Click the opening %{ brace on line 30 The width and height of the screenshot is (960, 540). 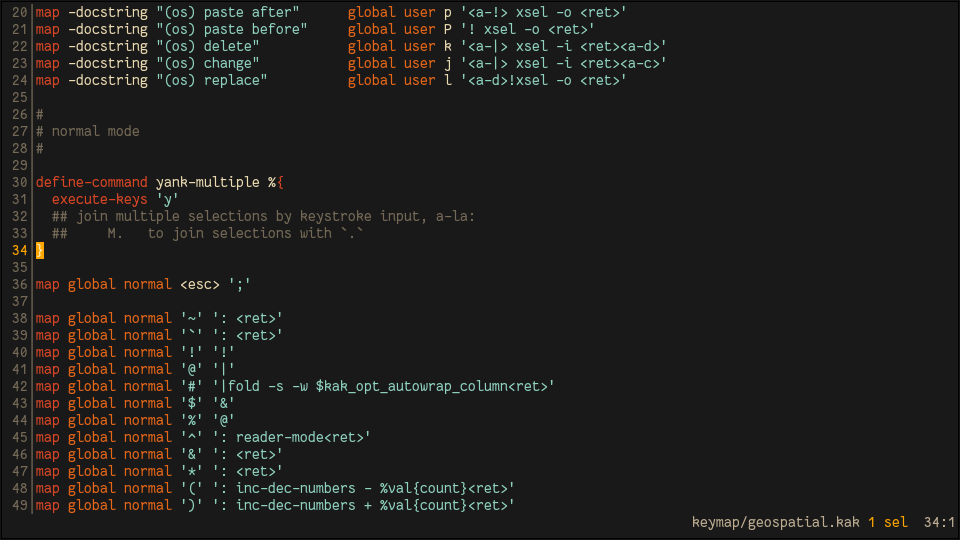275,182
